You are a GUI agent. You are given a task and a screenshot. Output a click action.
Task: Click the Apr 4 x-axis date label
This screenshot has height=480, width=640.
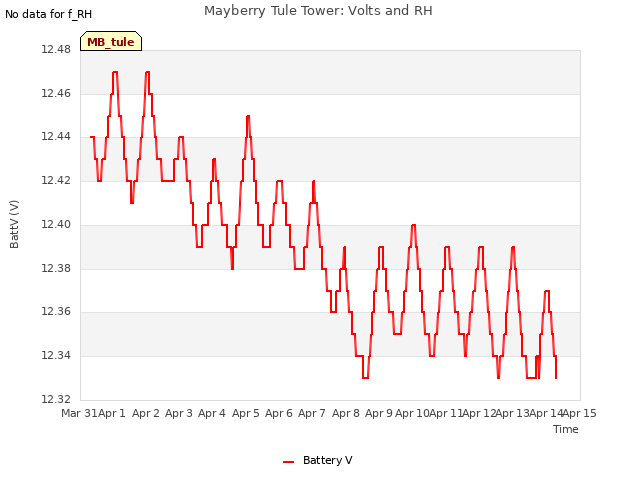pos(212,413)
